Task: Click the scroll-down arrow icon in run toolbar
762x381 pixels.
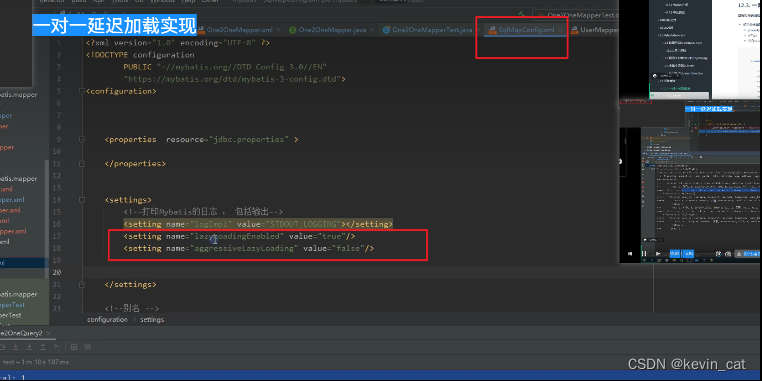Action: [16, 347]
